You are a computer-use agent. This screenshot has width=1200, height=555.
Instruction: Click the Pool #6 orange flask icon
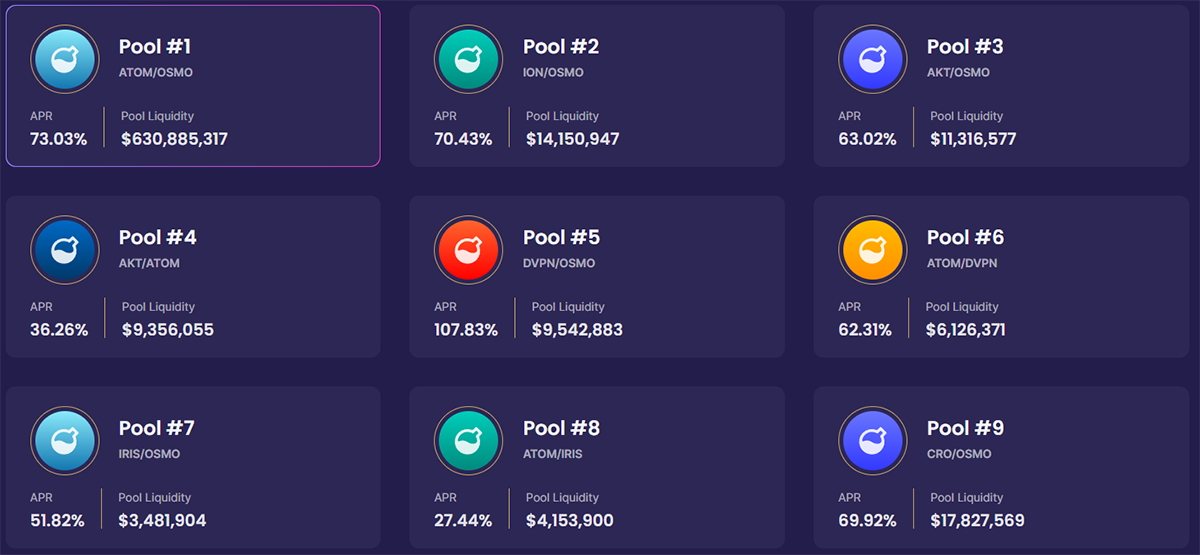coord(872,250)
